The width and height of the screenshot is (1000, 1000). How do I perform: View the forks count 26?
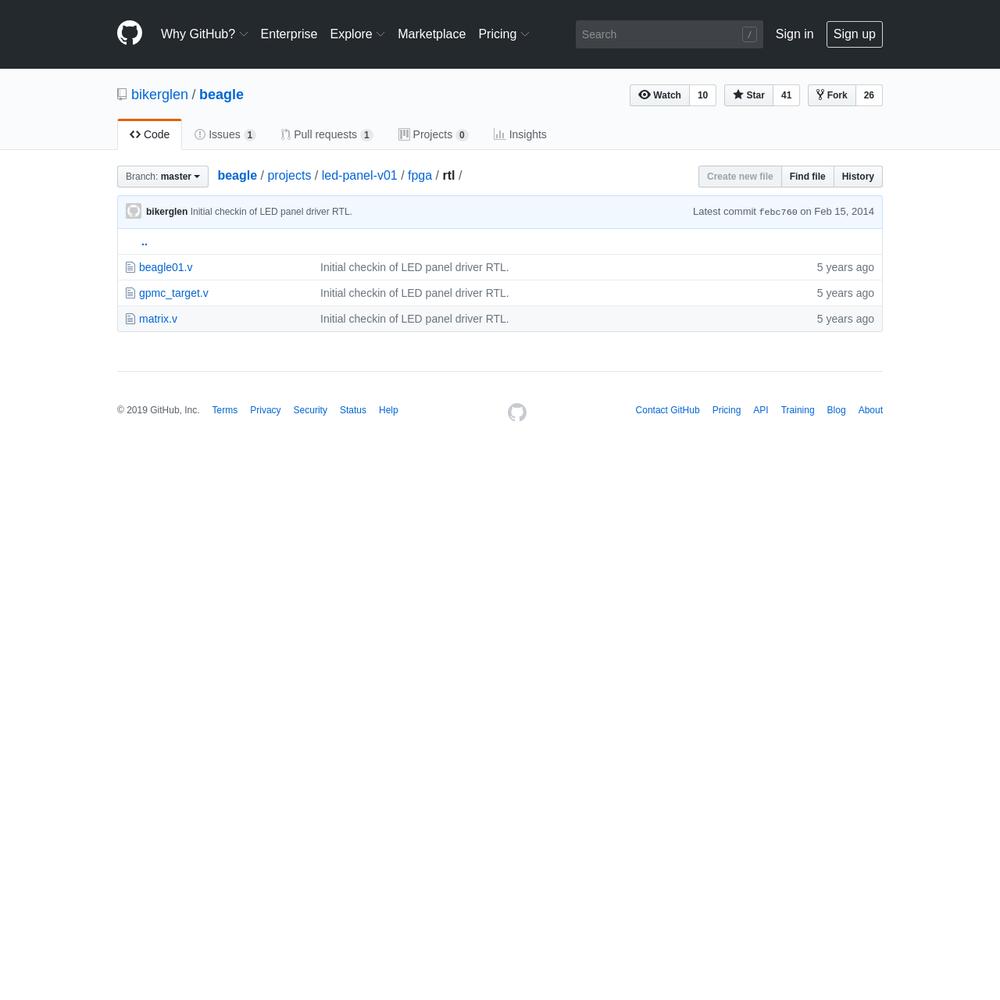tap(869, 95)
